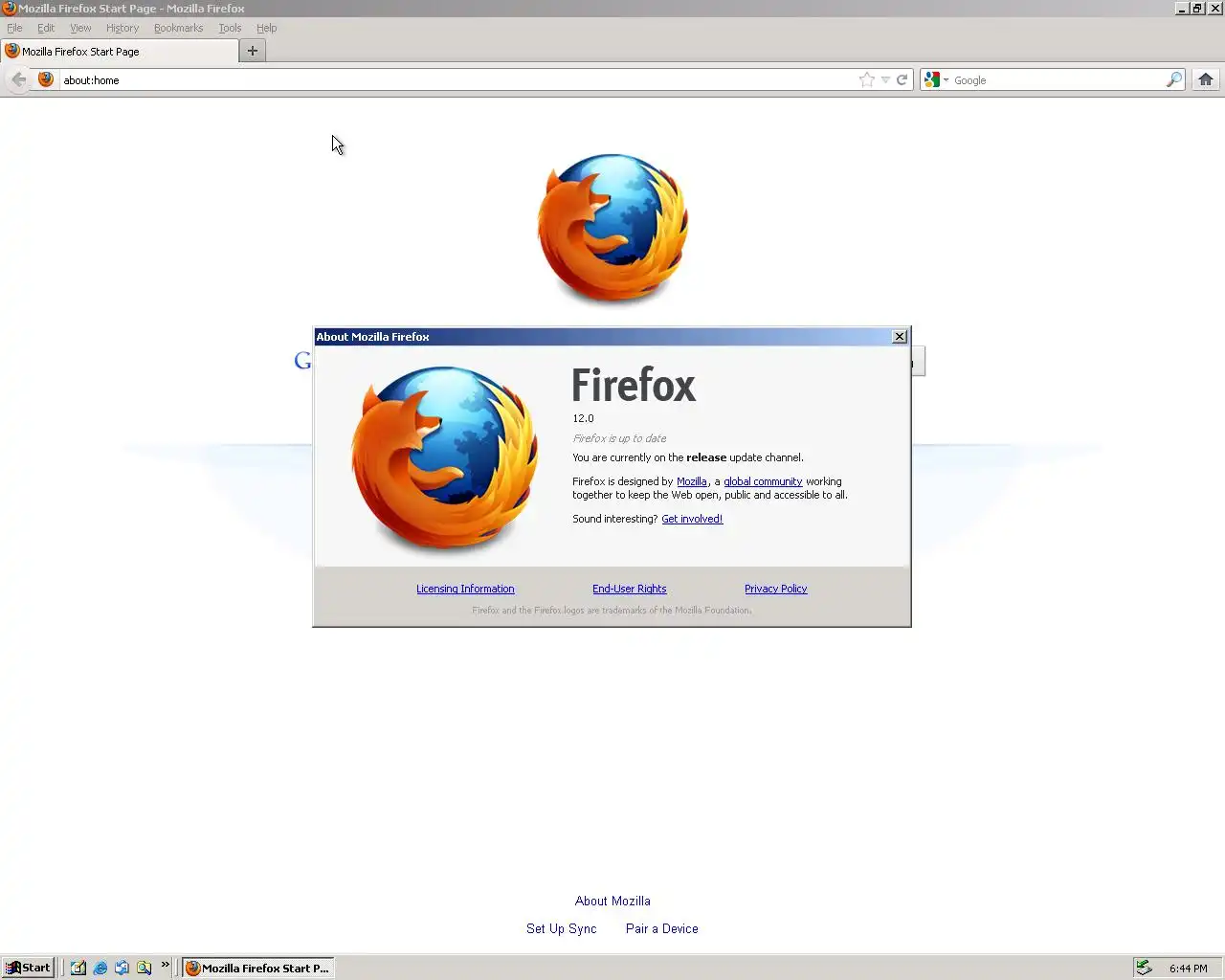Open End-User Rights link

click(629, 589)
